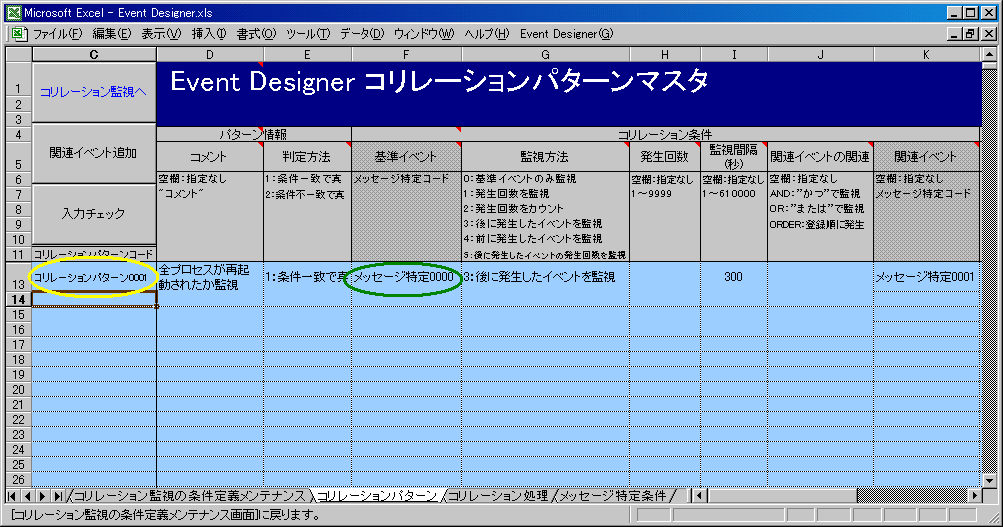
Task: Select column I header
Action: 734,55
